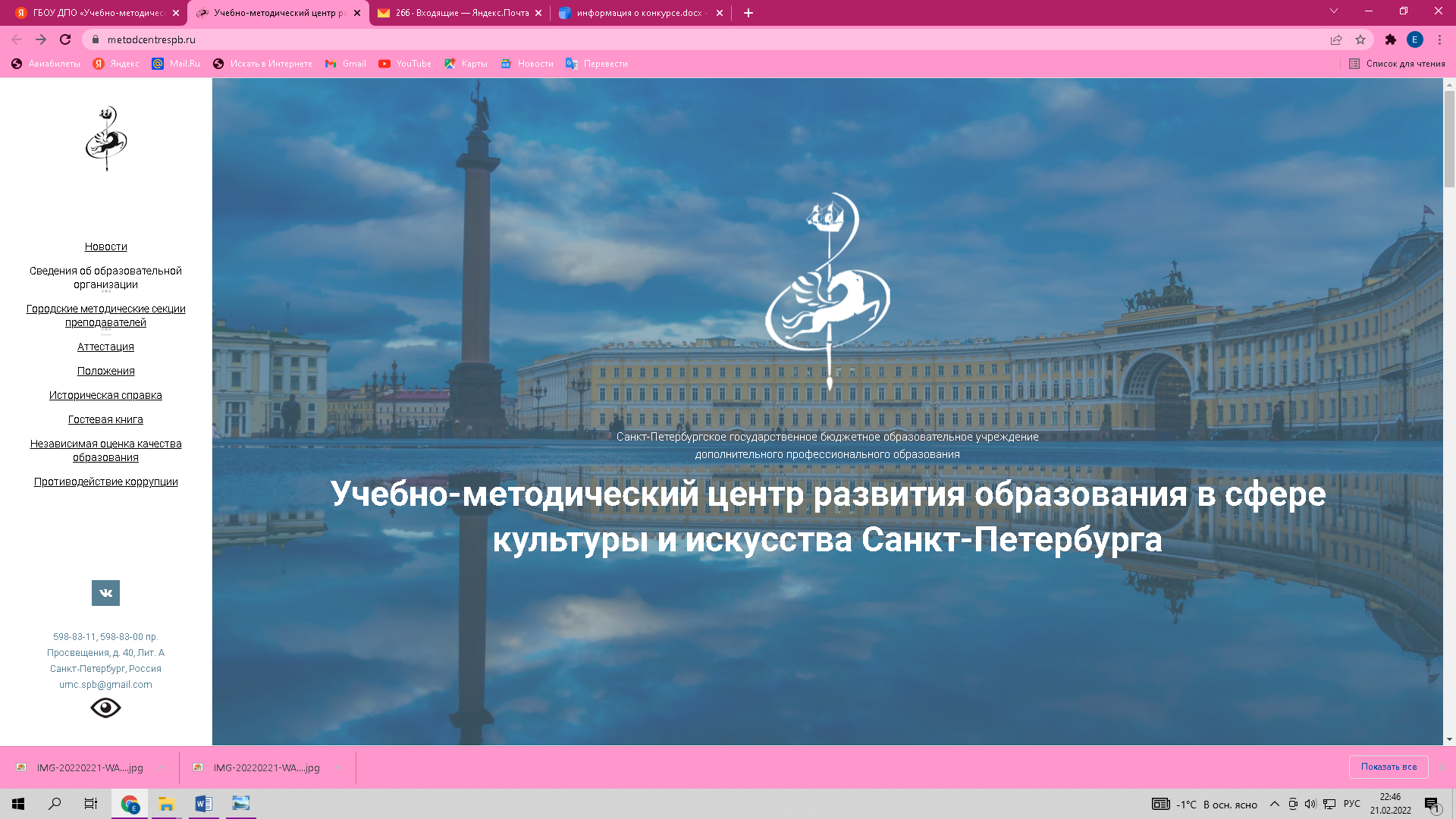This screenshot has width=1456, height=819.
Task: Open the Гостевая книга link
Action: point(105,419)
